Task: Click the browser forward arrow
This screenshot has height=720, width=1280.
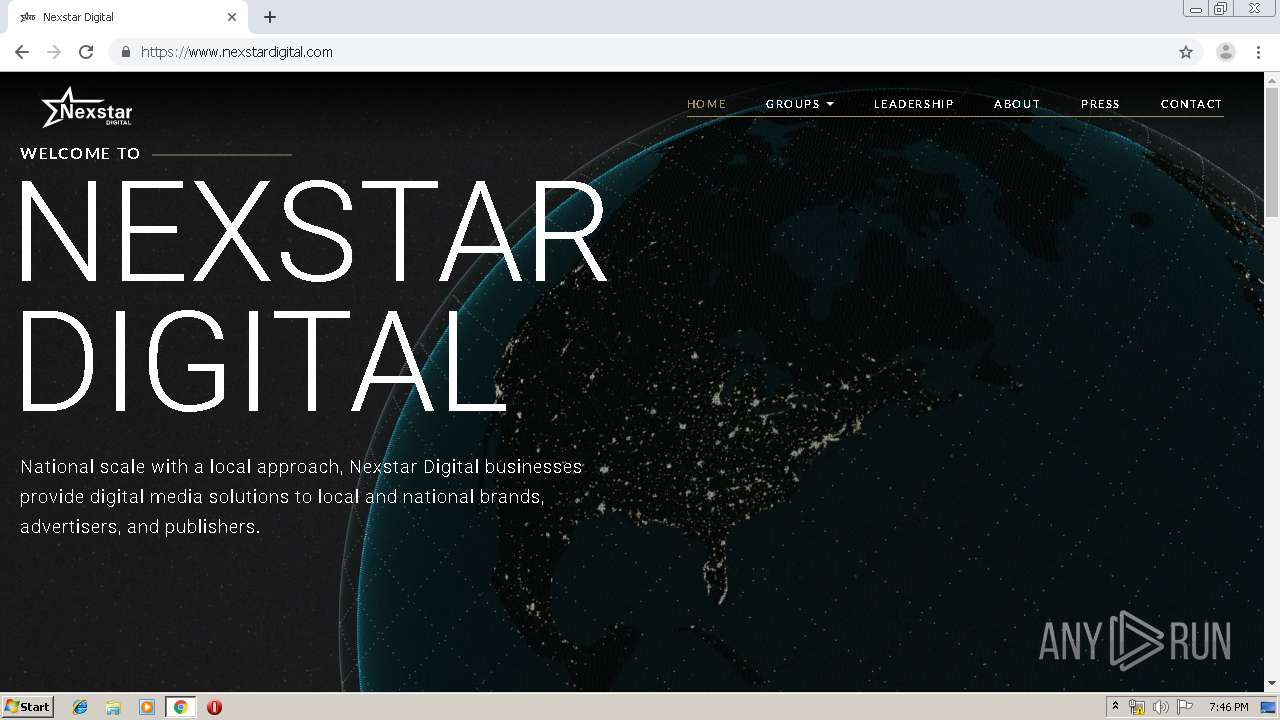Action: tap(54, 52)
